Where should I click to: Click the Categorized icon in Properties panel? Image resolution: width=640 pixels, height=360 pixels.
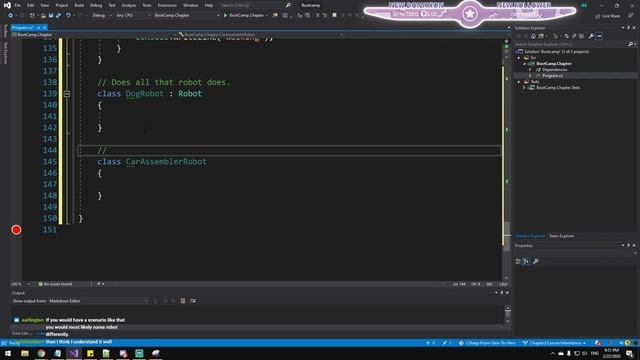point(518,261)
